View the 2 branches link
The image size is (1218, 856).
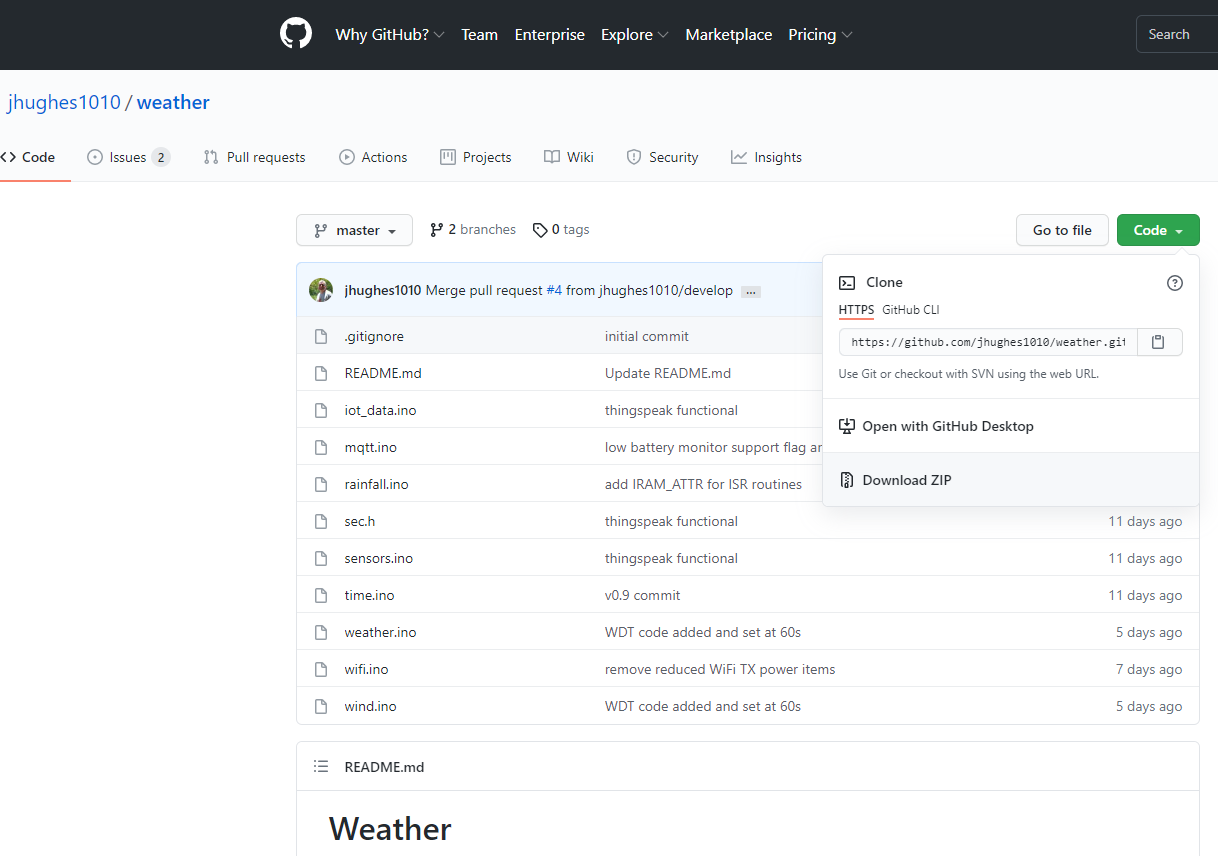coord(473,230)
